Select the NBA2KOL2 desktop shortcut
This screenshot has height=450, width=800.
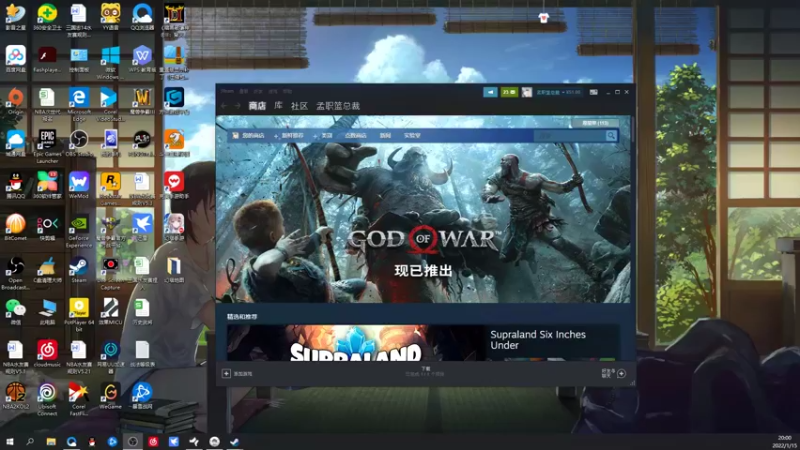[15, 396]
